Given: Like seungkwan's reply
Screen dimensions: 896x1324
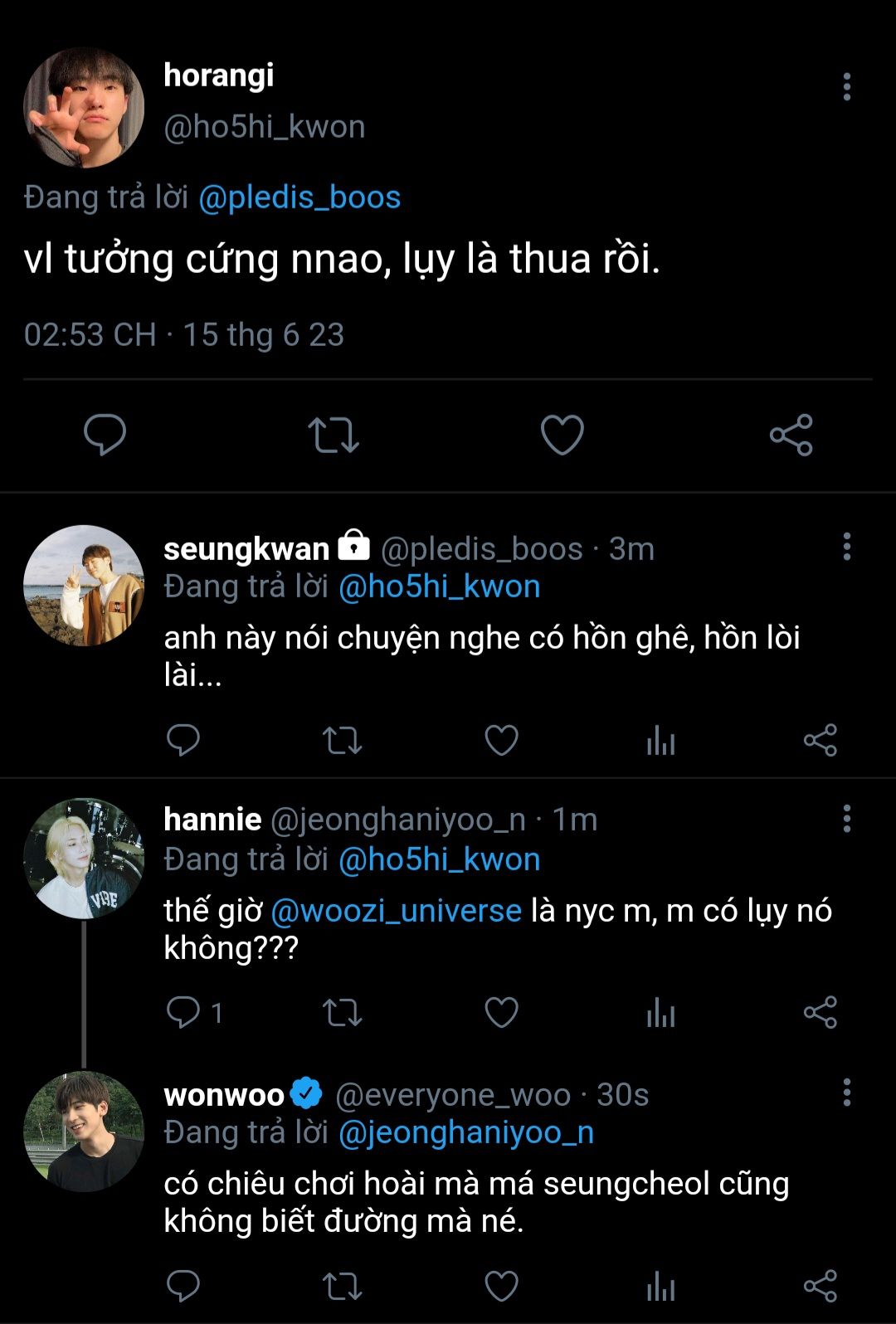Looking at the screenshot, I should click(x=501, y=740).
